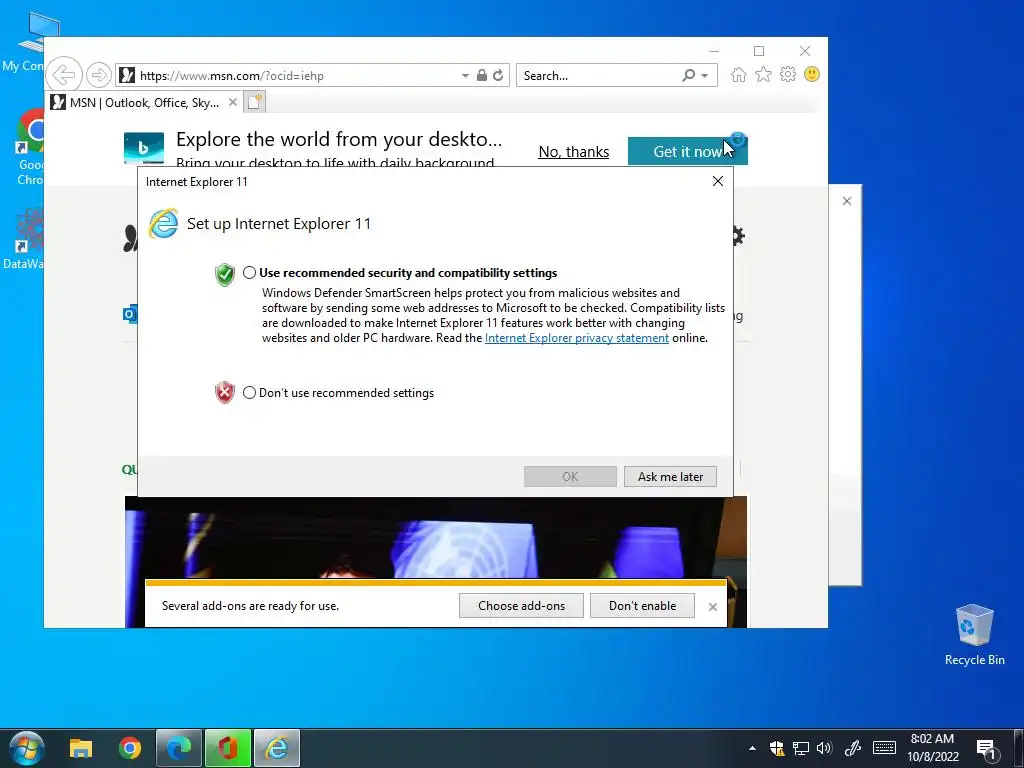1024x768 pixels.
Task: Expand the search provider dropdown arrow
Action: tap(705, 76)
